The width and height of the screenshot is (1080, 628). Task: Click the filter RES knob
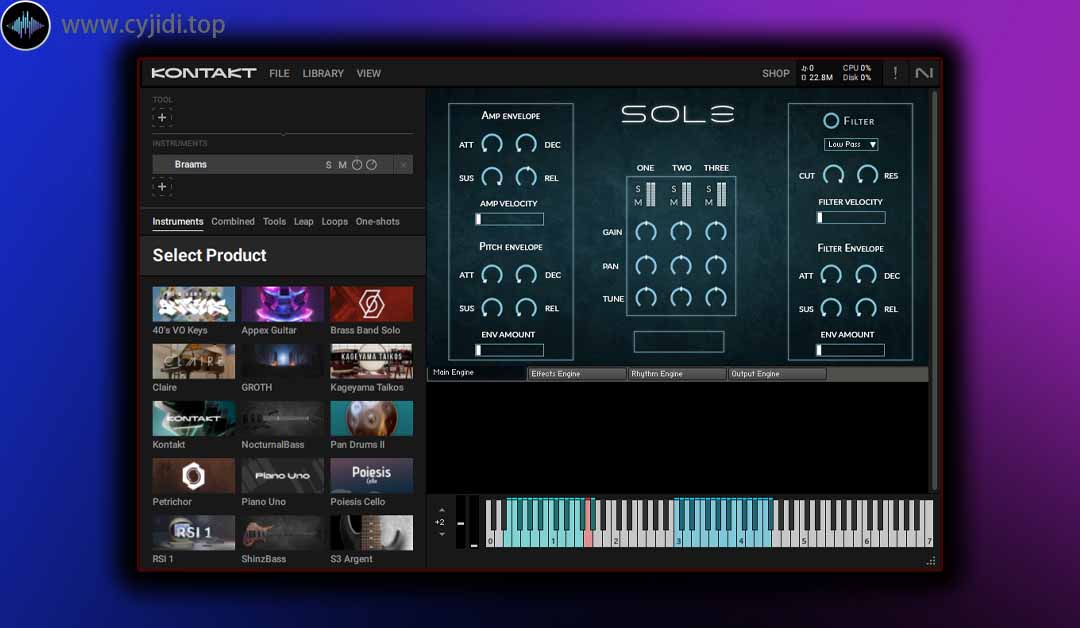click(x=867, y=175)
